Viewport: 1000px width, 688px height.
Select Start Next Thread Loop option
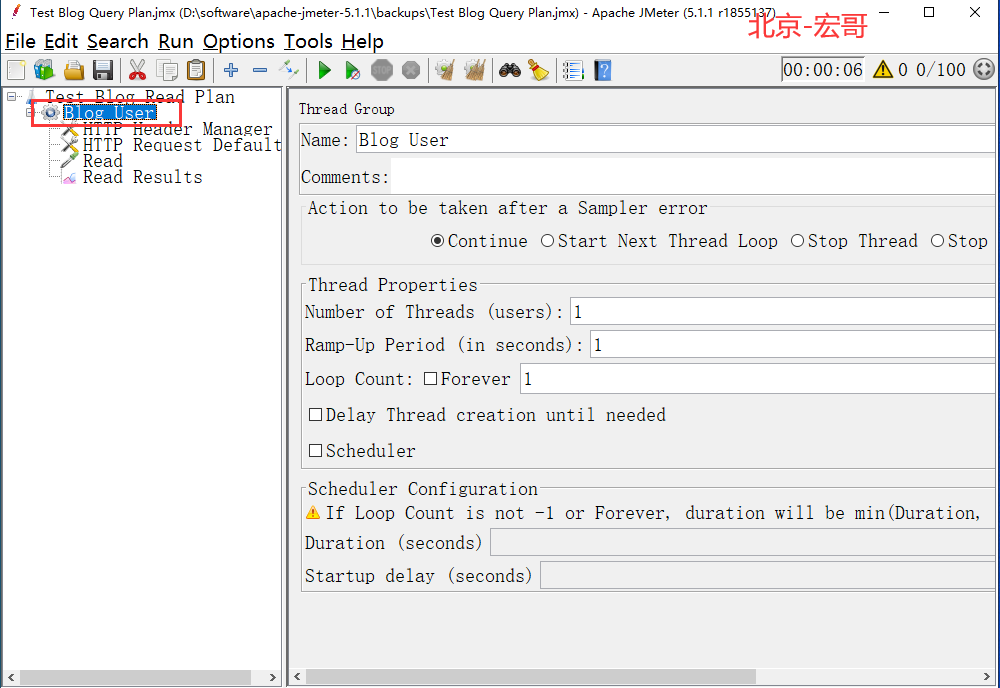pos(547,241)
